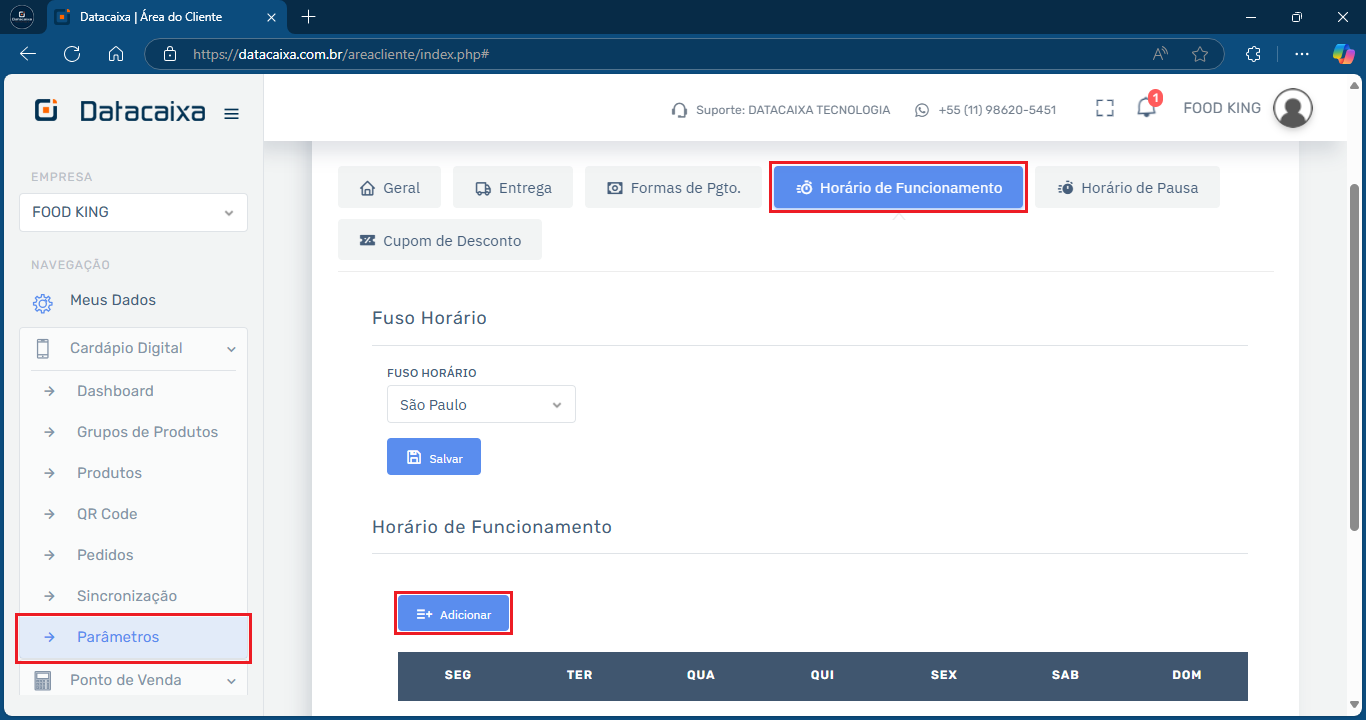
Task: Open the Formas de Pgto. tab
Action: [674, 188]
